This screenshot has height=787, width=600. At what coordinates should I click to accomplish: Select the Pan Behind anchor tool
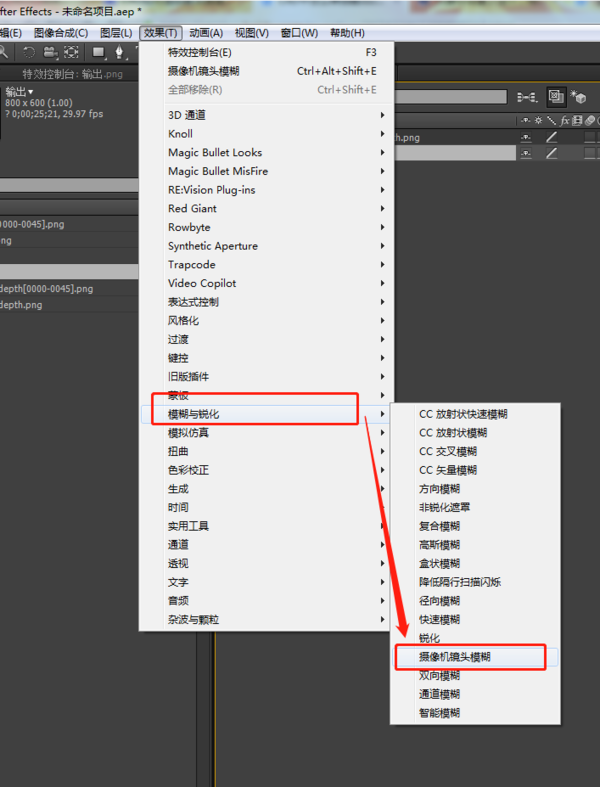coord(71,52)
